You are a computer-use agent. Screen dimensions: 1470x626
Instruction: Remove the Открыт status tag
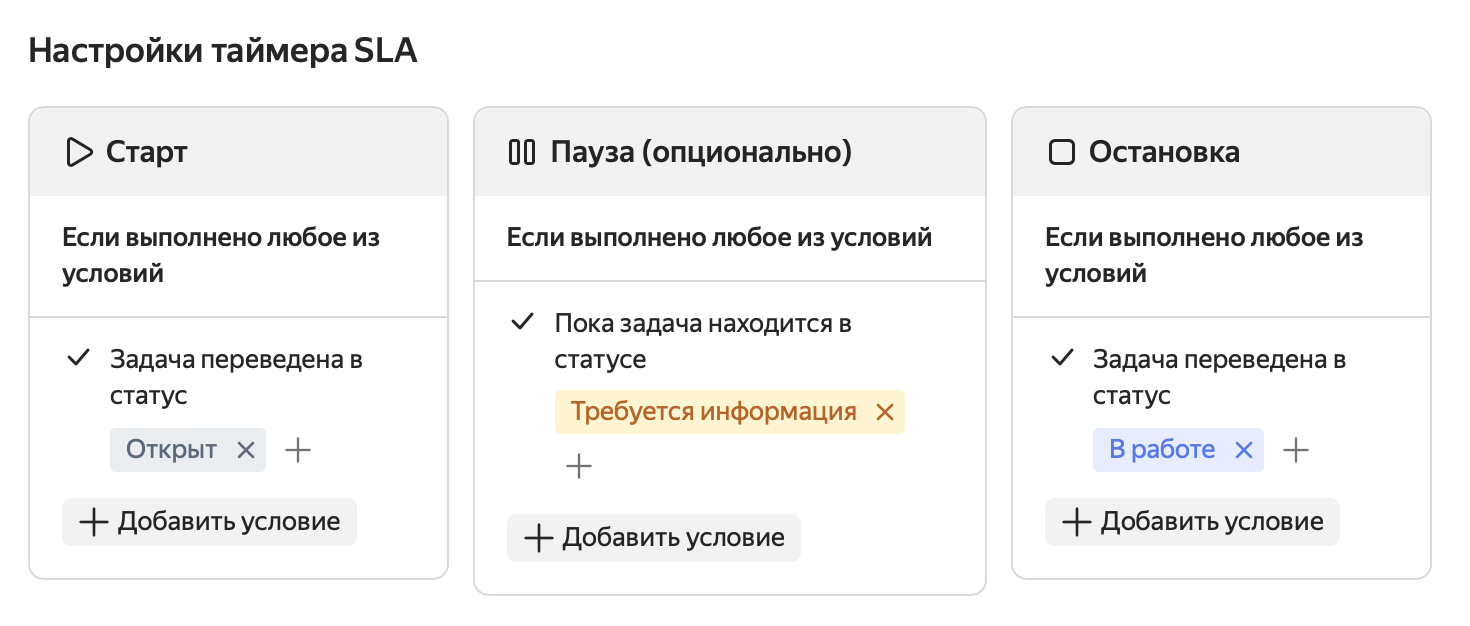tap(246, 450)
